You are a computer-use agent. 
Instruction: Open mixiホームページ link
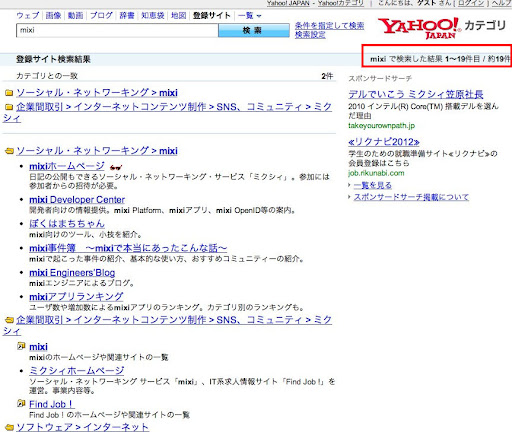(67, 166)
